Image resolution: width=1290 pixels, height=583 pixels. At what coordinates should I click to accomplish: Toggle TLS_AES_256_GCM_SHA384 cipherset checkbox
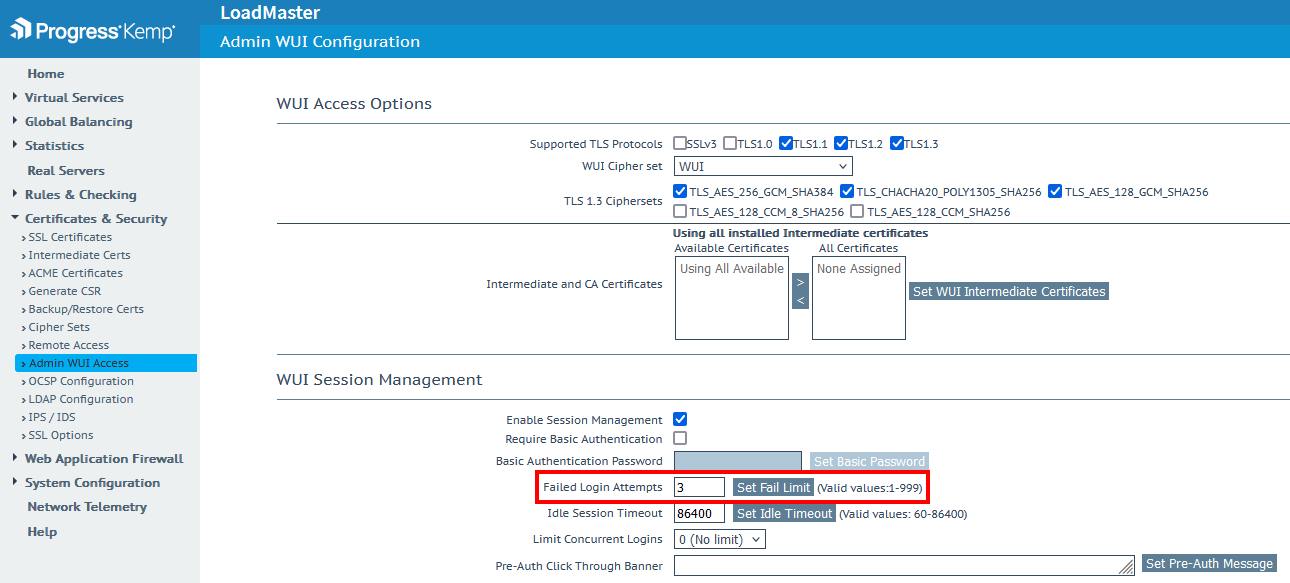click(x=680, y=191)
